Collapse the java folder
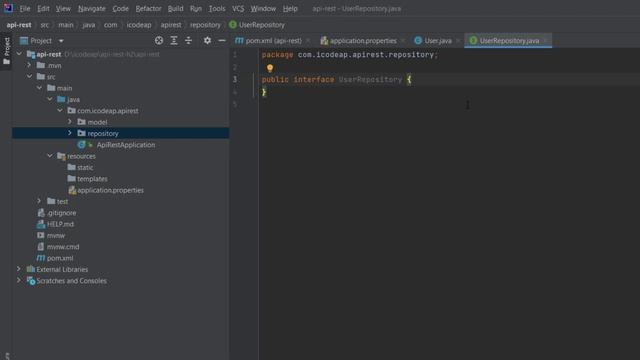The image size is (640, 360). (50, 99)
